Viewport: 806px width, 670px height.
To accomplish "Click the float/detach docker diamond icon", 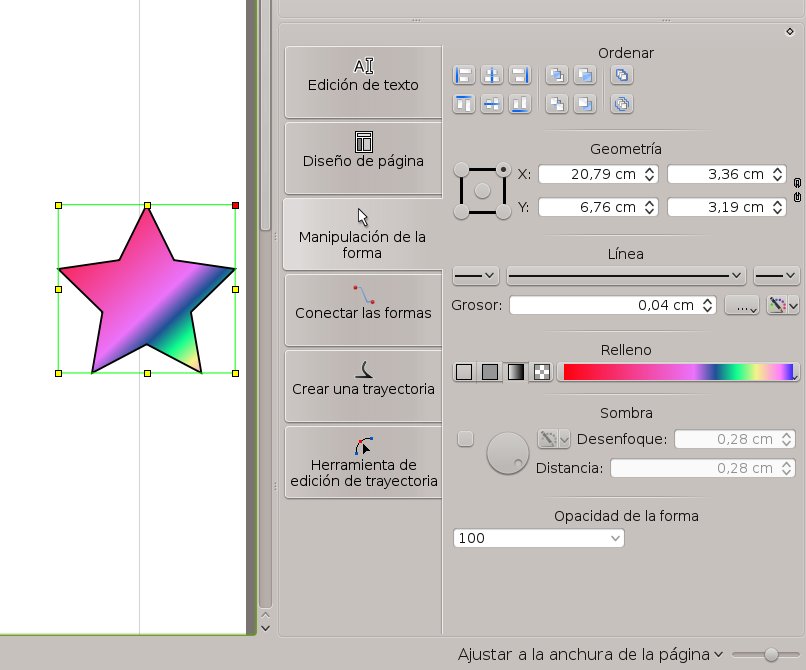I will pos(790,32).
